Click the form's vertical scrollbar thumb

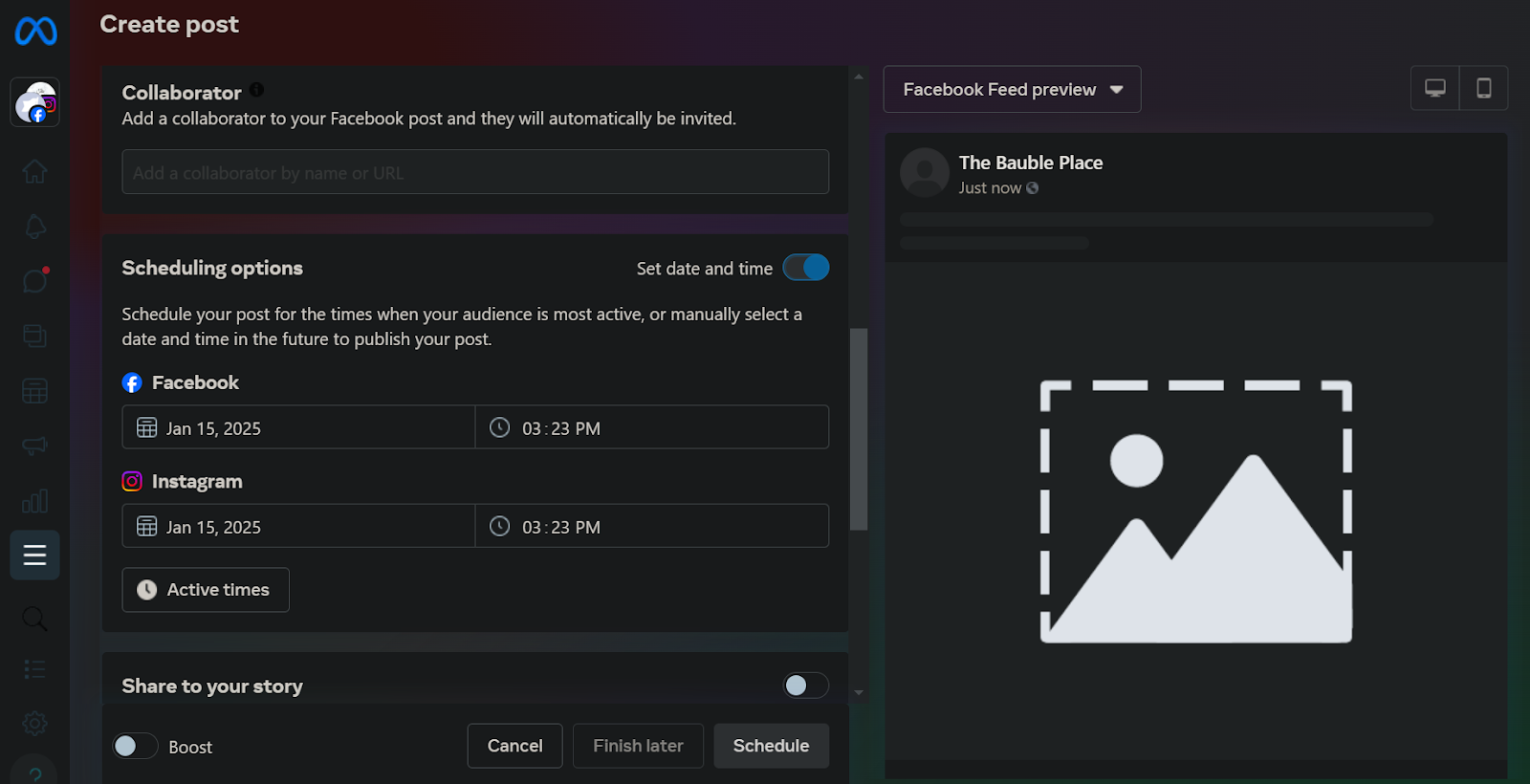click(x=859, y=428)
